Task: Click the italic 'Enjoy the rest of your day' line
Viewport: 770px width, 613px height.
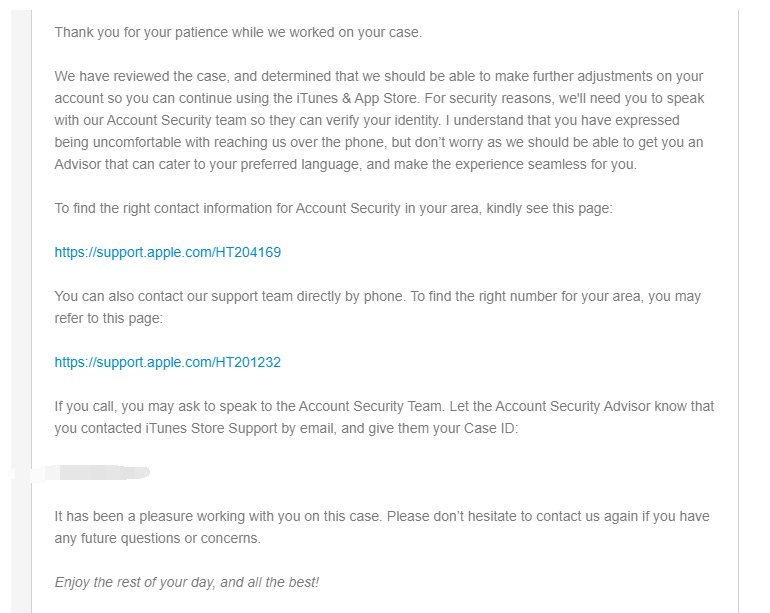Action: point(186,582)
